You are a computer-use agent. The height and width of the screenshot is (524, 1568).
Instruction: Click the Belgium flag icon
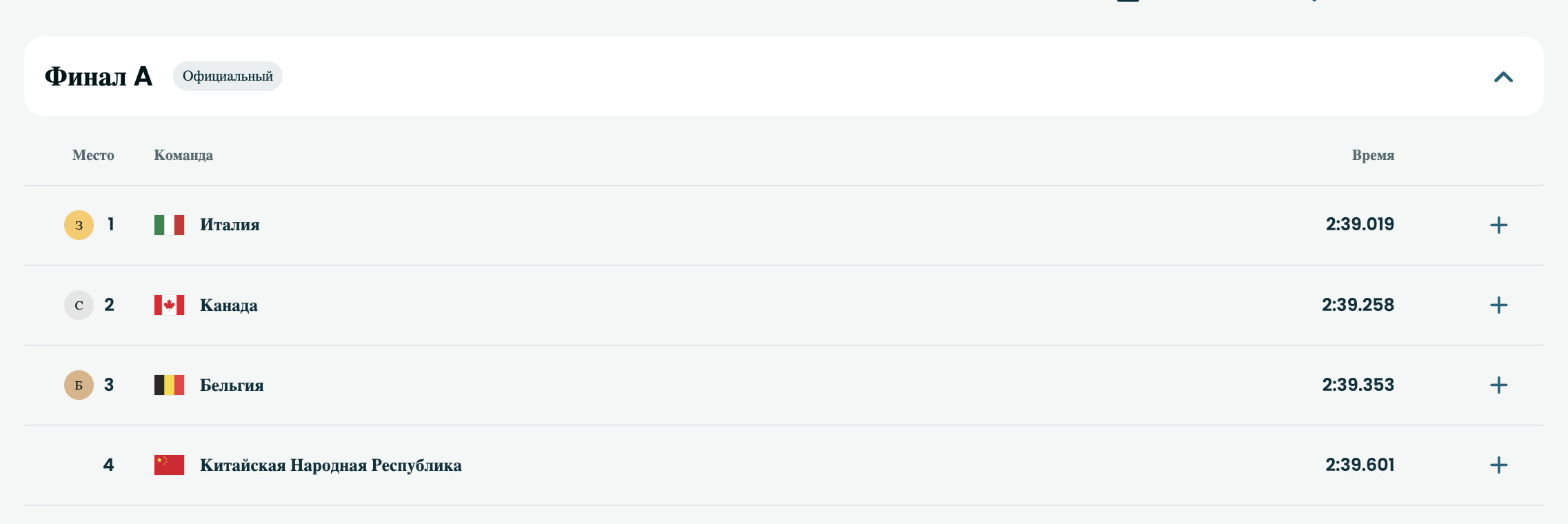(169, 385)
